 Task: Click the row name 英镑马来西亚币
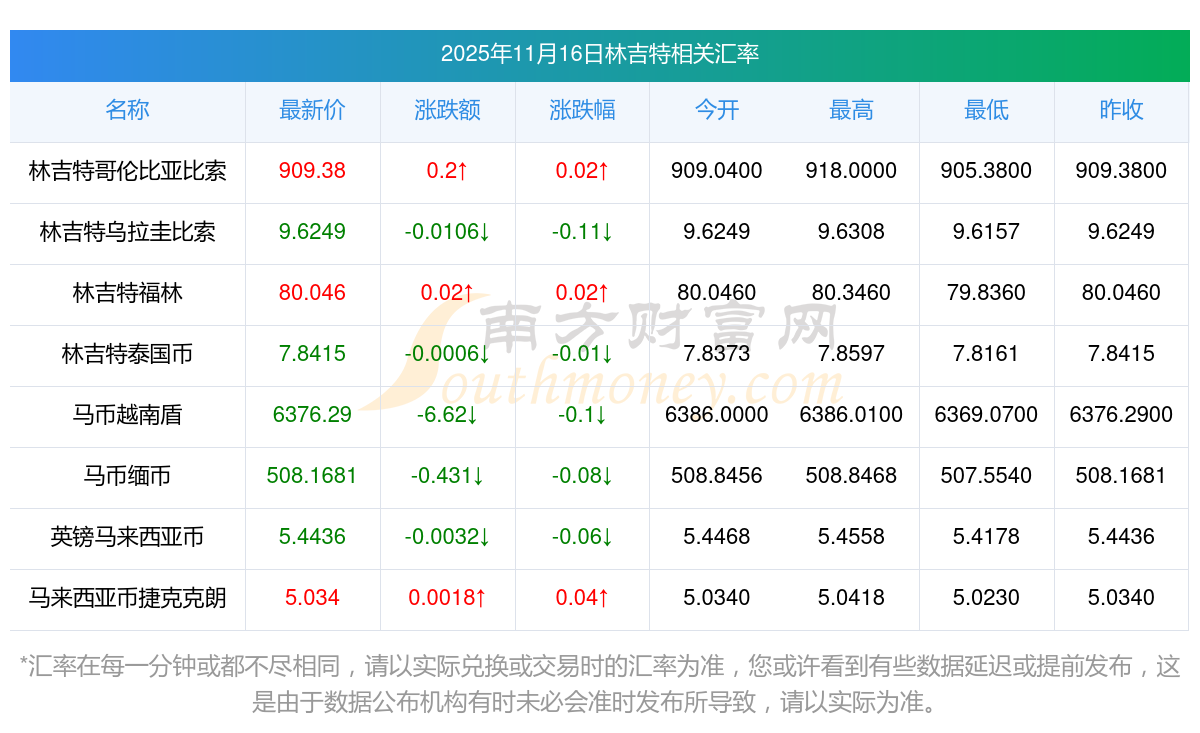click(x=127, y=537)
